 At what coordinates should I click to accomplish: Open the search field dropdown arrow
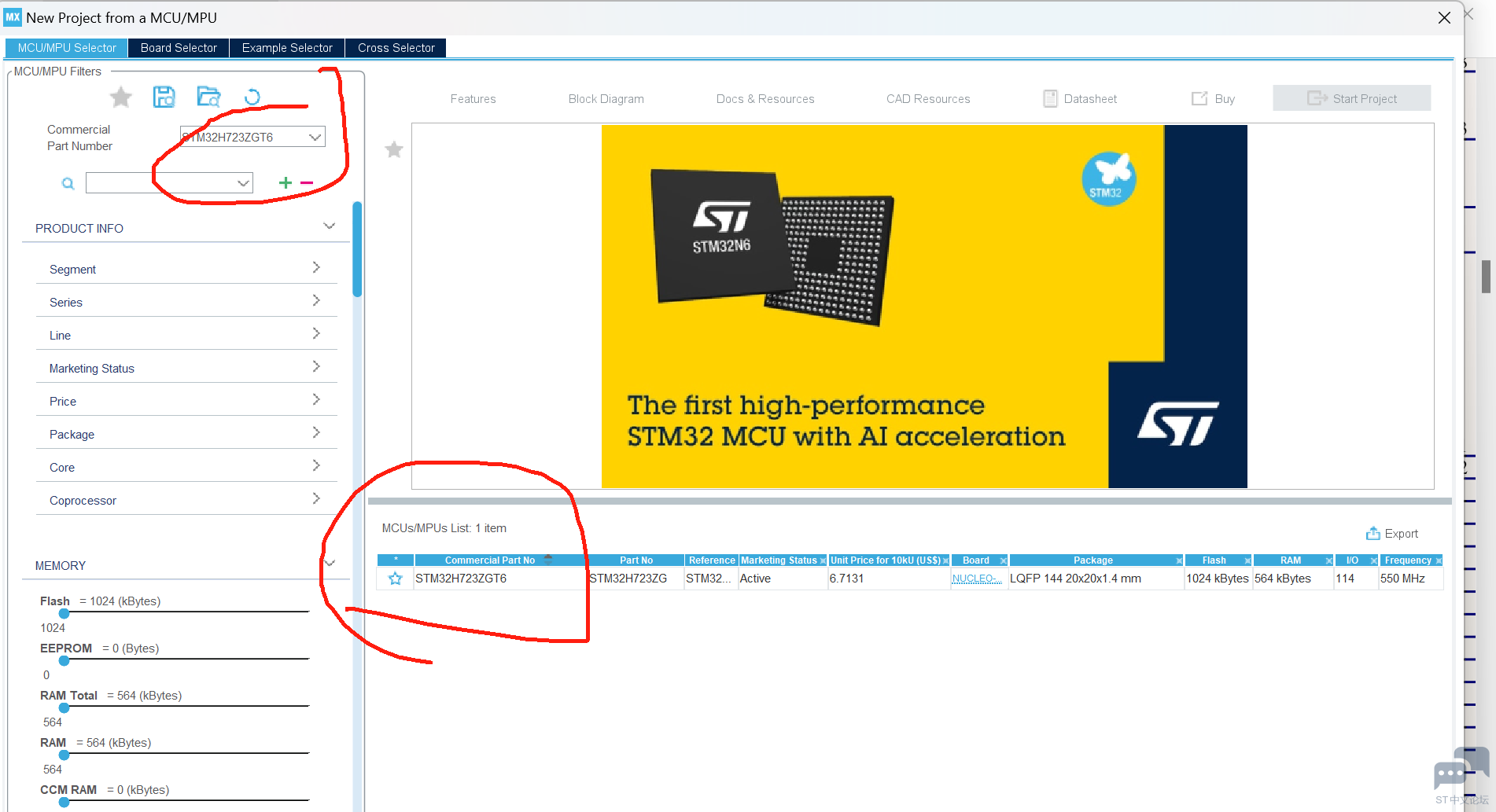[x=243, y=183]
